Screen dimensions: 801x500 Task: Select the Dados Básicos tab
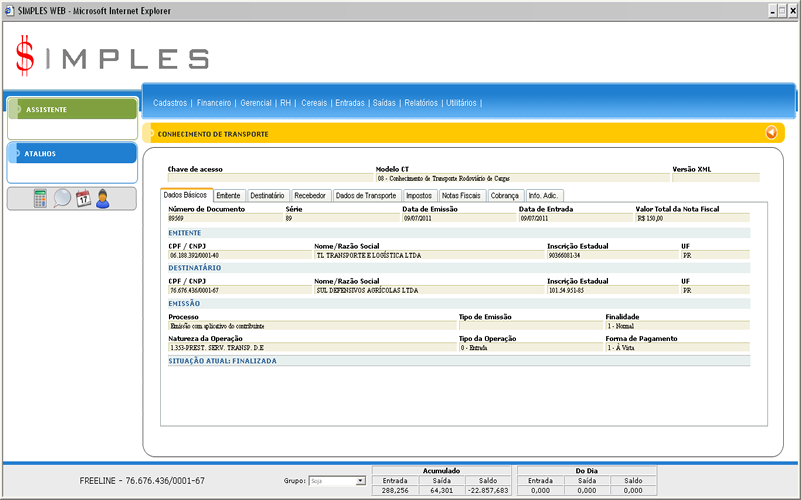click(186, 195)
